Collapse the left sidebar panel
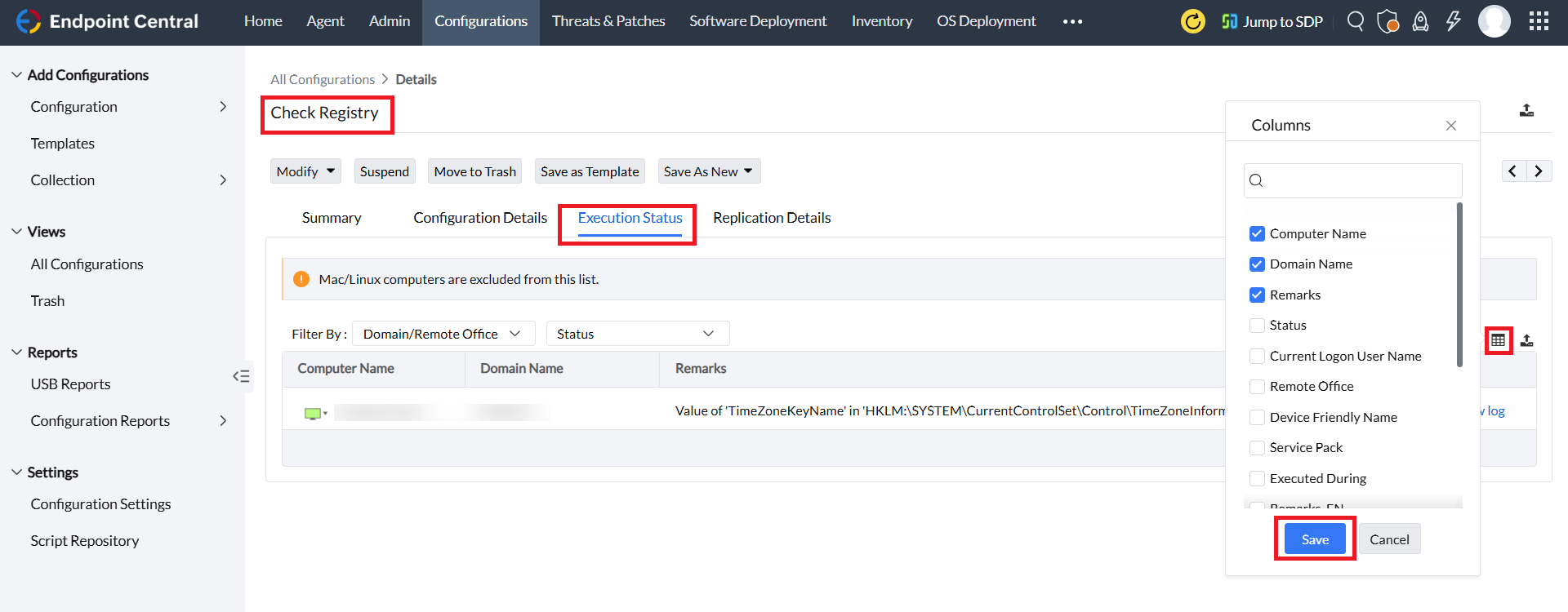Screen dimensions: 1568x612 241,376
